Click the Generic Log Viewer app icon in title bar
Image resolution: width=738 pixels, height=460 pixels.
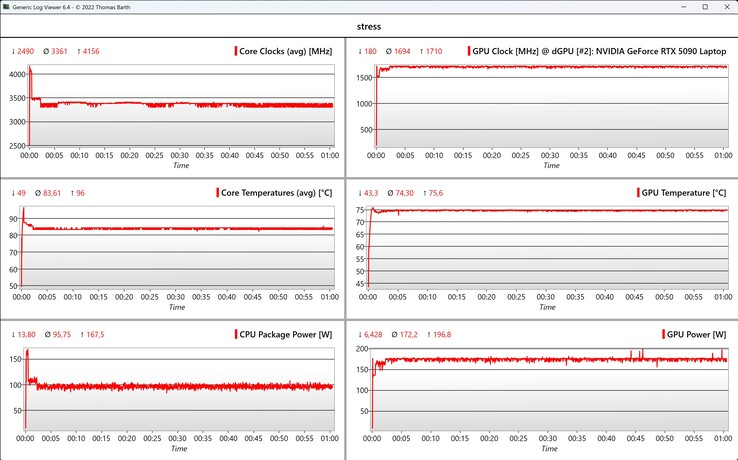pos(6,7)
